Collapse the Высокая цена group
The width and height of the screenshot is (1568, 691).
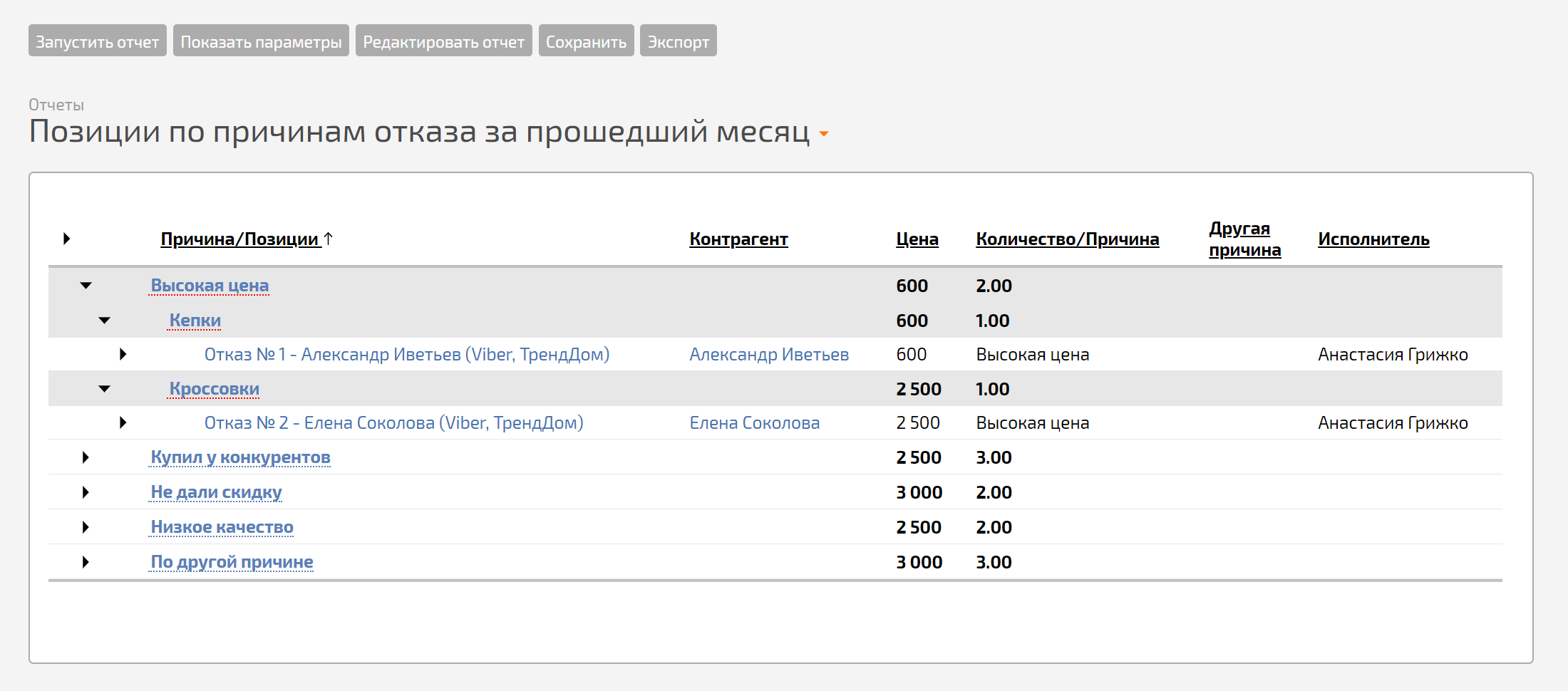[x=86, y=285]
